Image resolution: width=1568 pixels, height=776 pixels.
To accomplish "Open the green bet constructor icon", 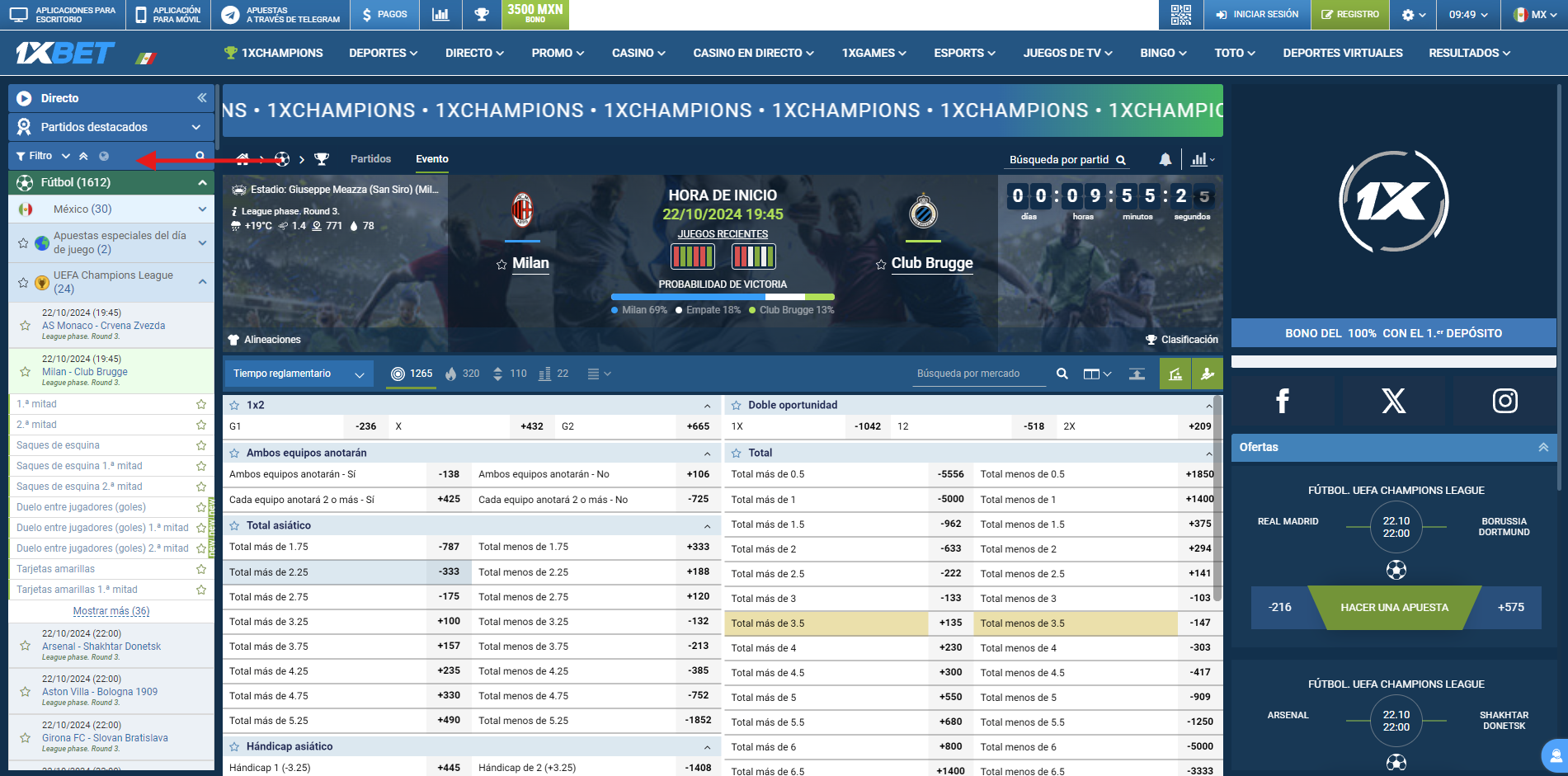I will pos(1175,374).
